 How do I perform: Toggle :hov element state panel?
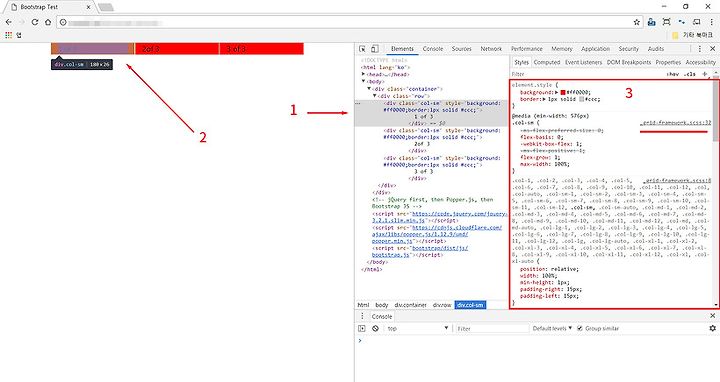pyautogui.click(x=673, y=74)
